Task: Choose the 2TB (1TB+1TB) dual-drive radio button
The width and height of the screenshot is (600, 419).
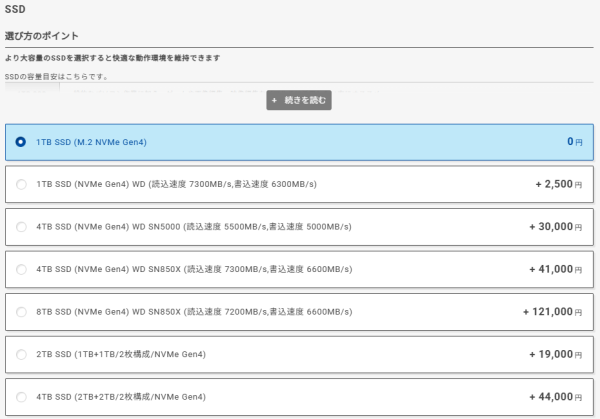Action: [21, 354]
